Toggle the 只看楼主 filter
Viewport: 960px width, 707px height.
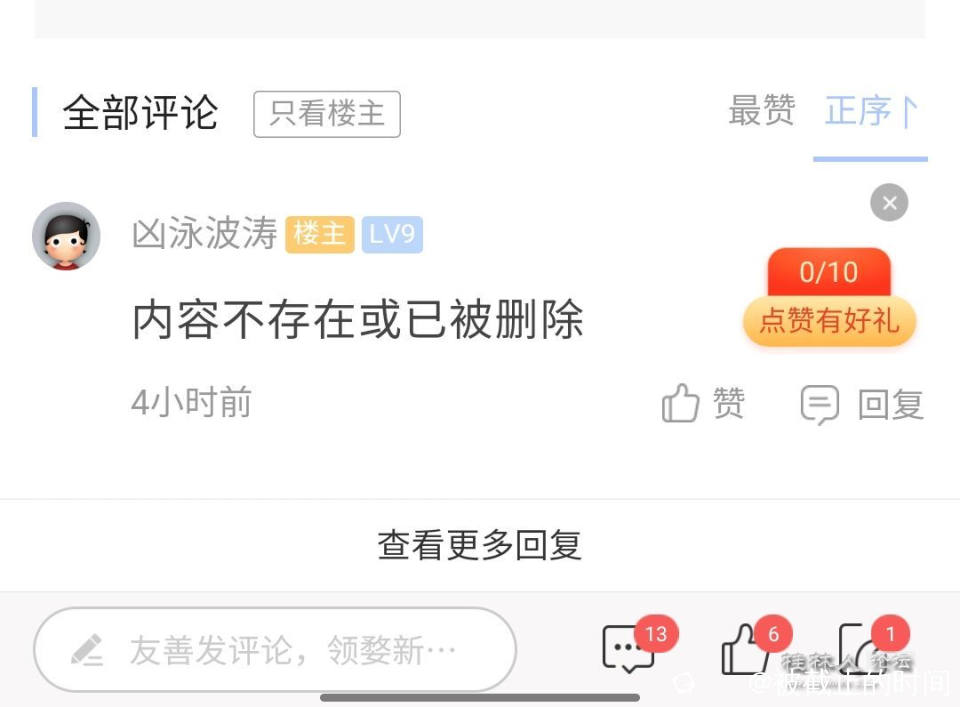pos(327,114)
